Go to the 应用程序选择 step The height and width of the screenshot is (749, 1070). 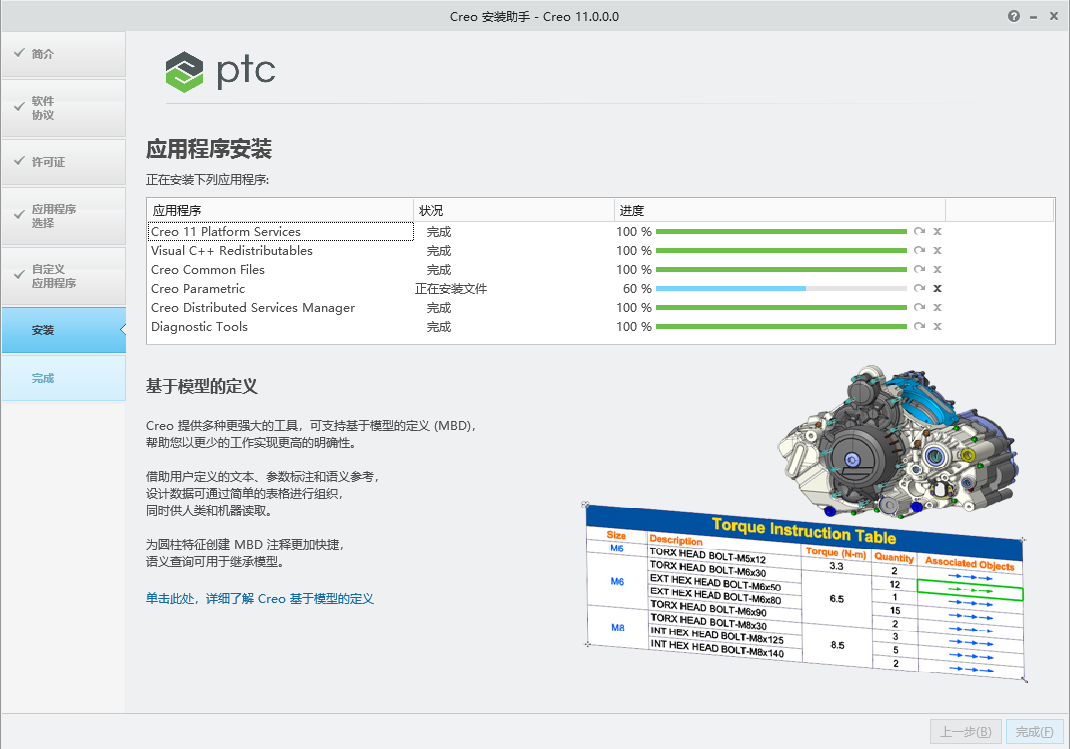tap(63, 216)
